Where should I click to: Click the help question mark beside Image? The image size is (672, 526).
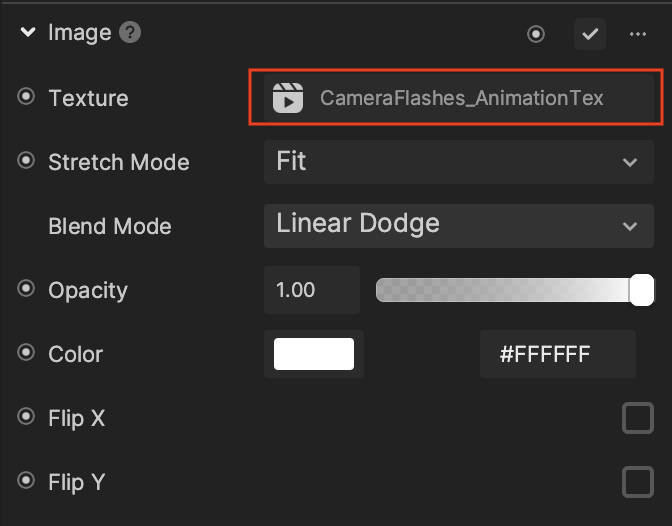[x=130, y=33]
